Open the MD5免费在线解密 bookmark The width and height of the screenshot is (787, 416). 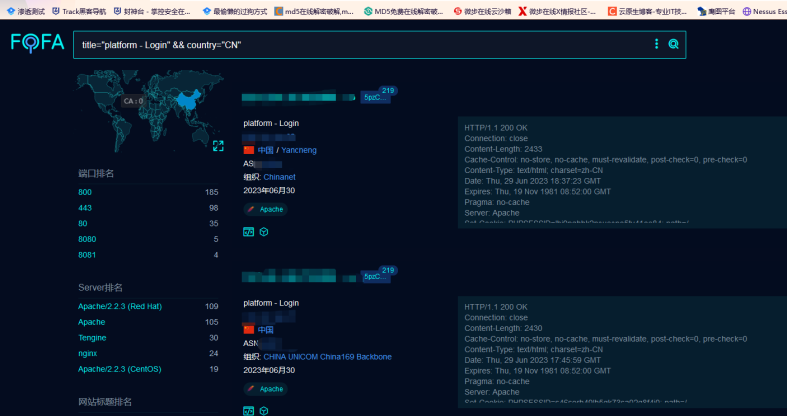[404, 11]
